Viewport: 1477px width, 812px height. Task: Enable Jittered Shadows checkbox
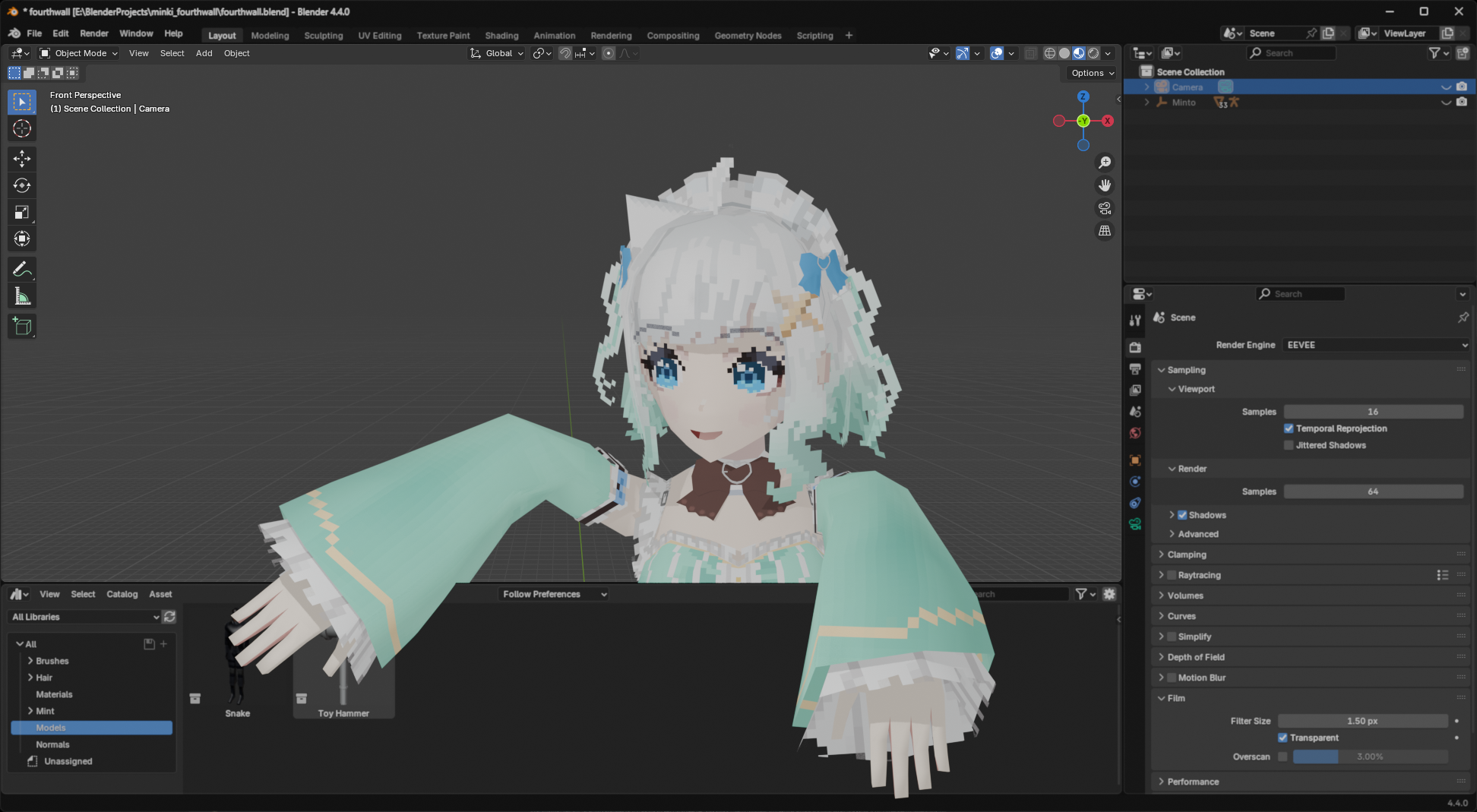[x=1289, y=445]
